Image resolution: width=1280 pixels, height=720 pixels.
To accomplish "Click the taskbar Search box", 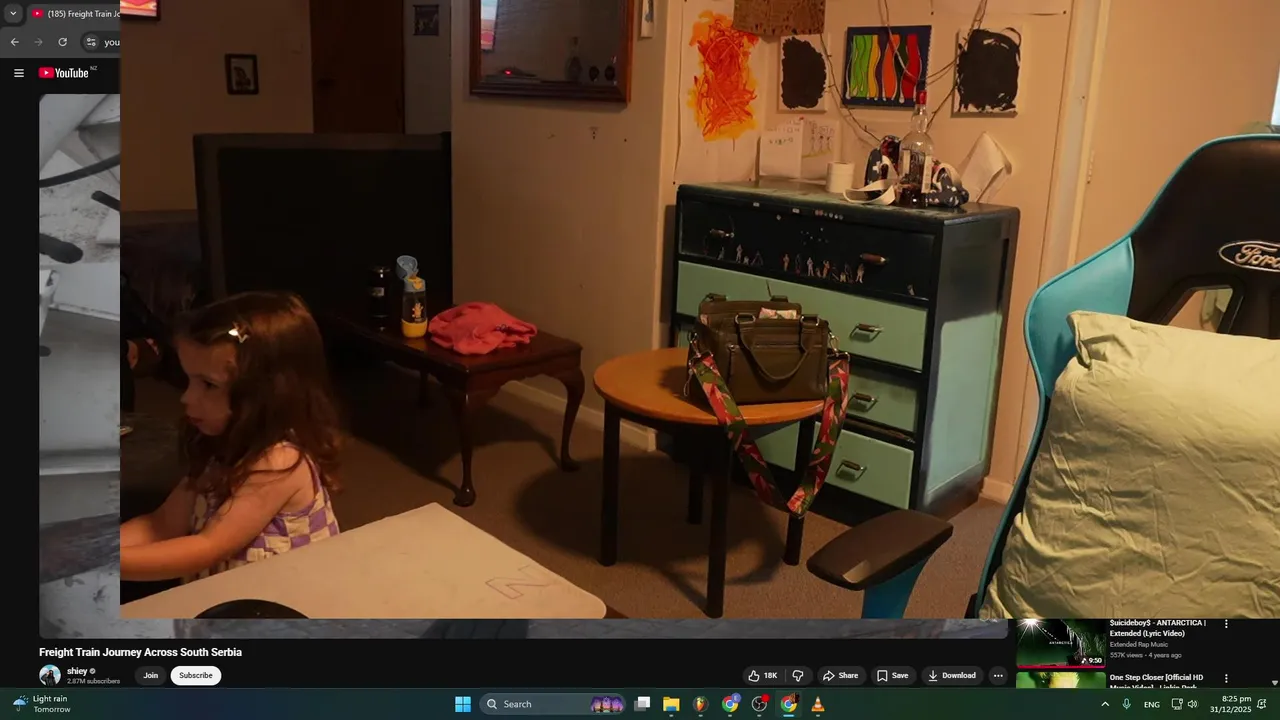I will 553,704.
